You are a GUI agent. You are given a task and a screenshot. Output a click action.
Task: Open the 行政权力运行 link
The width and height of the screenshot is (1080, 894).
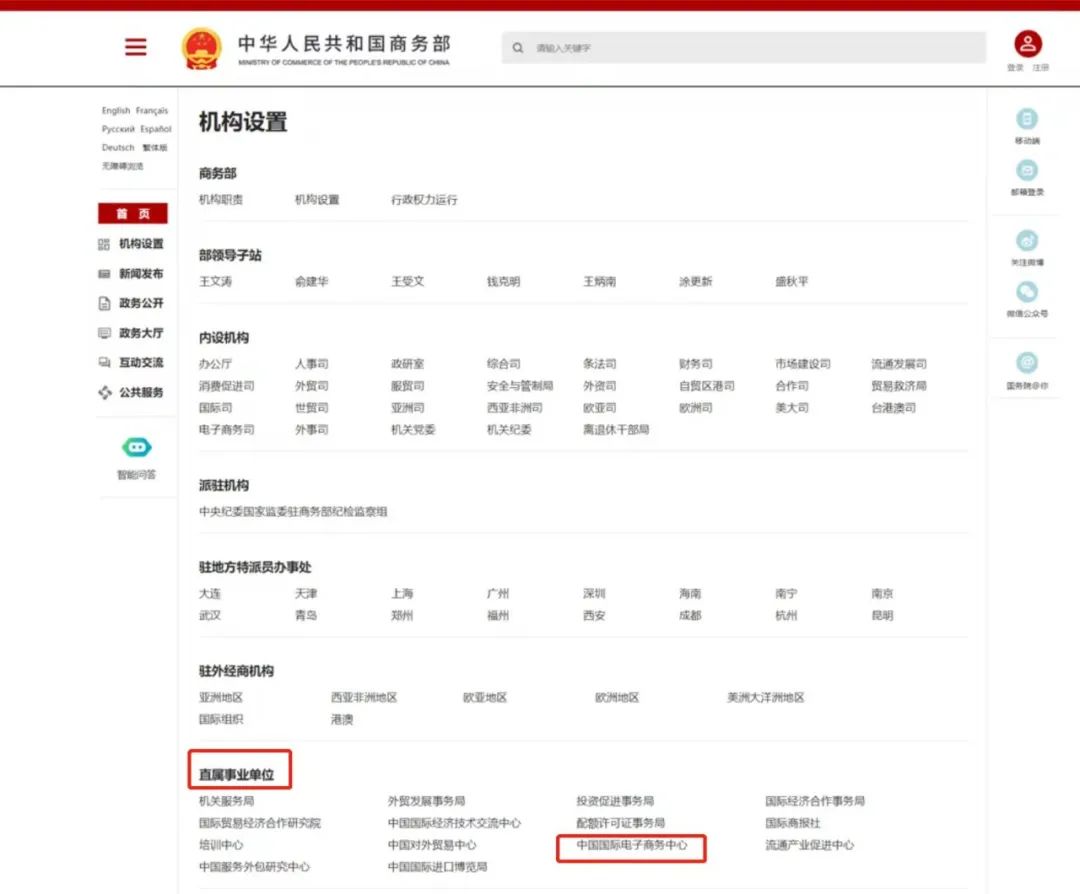(424, 200)
